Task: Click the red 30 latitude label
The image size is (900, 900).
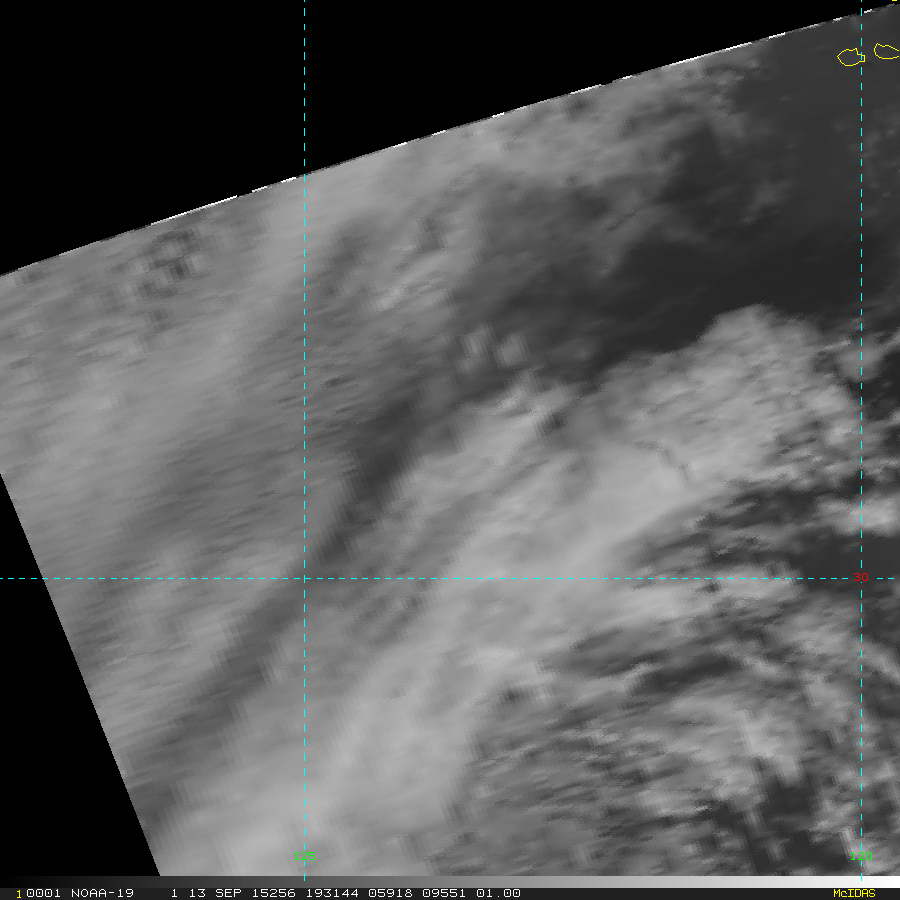Action: [860, 578]
